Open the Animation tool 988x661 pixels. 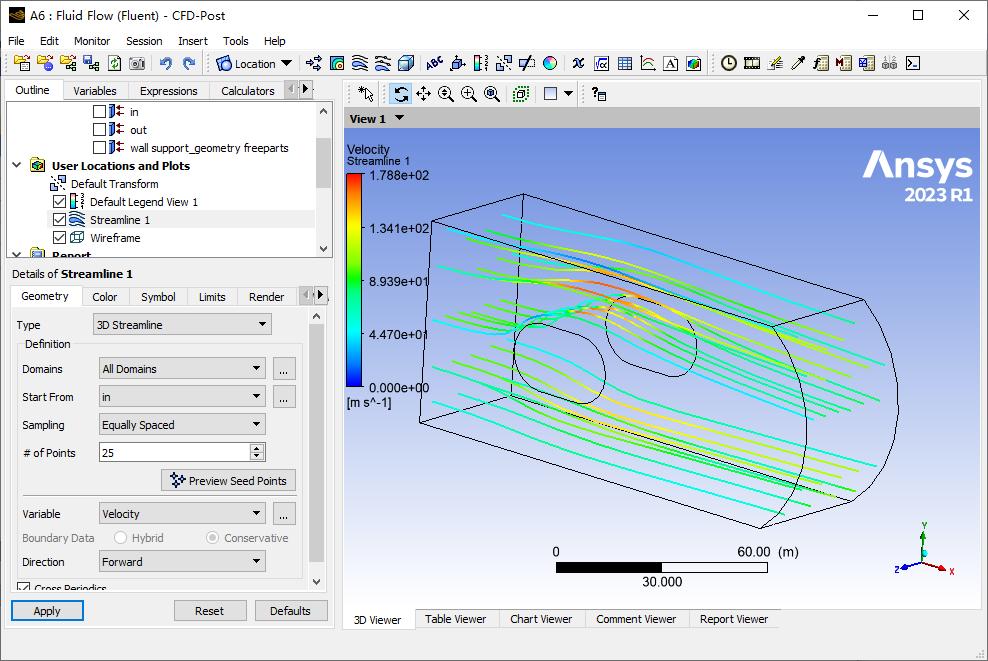coord(751,63)
